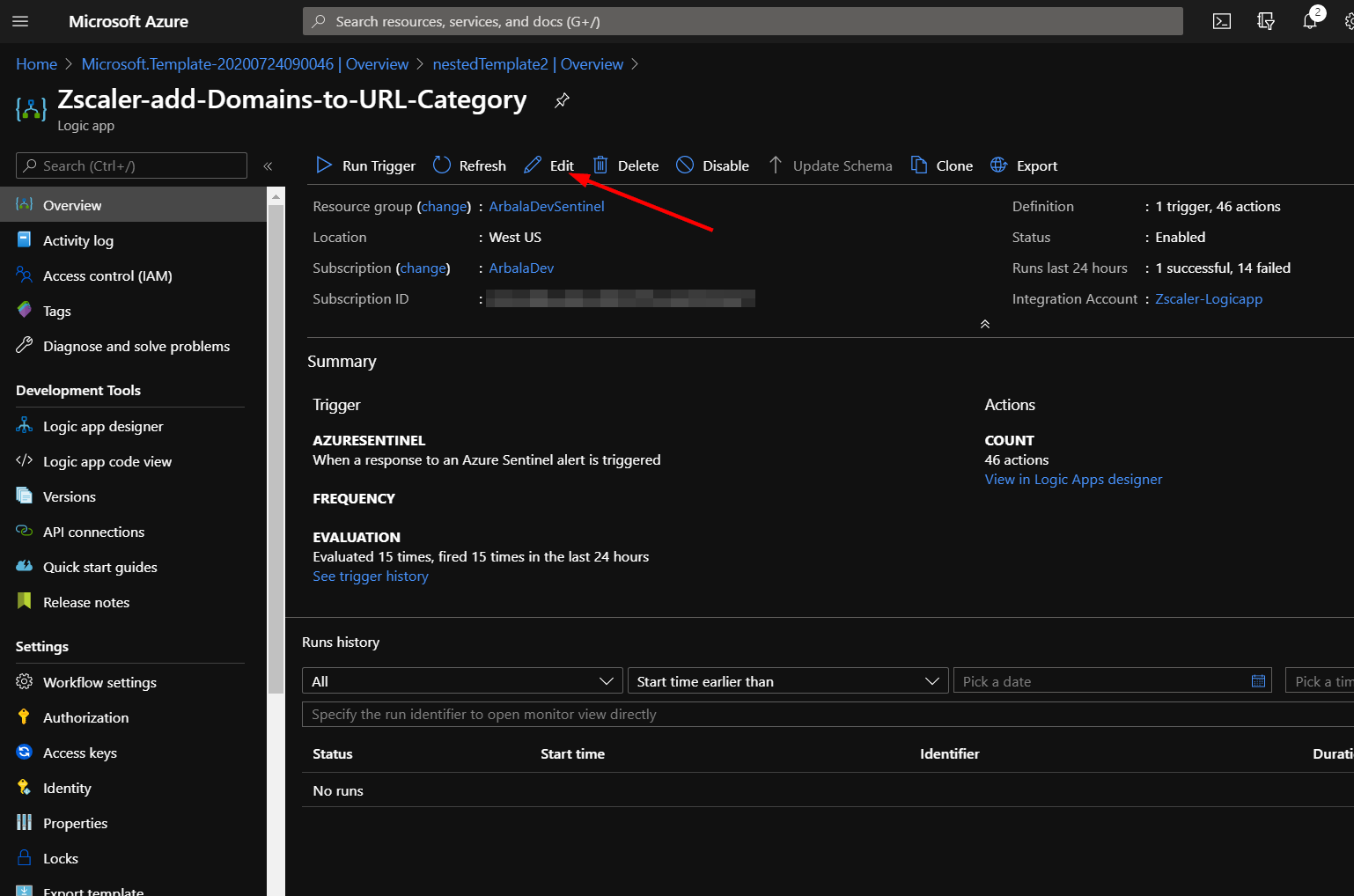Click the Clone copy icon

(919, 165)
